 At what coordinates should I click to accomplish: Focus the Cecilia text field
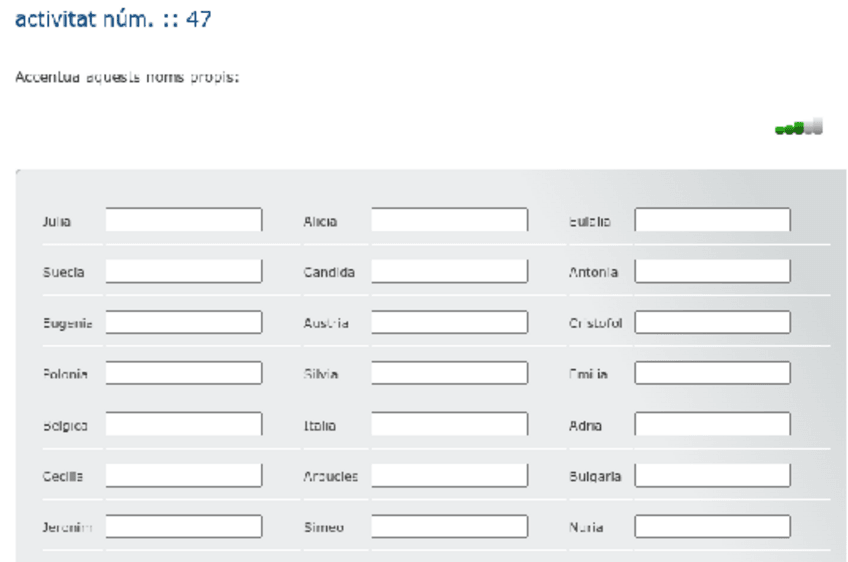click(x=184, y=476)
